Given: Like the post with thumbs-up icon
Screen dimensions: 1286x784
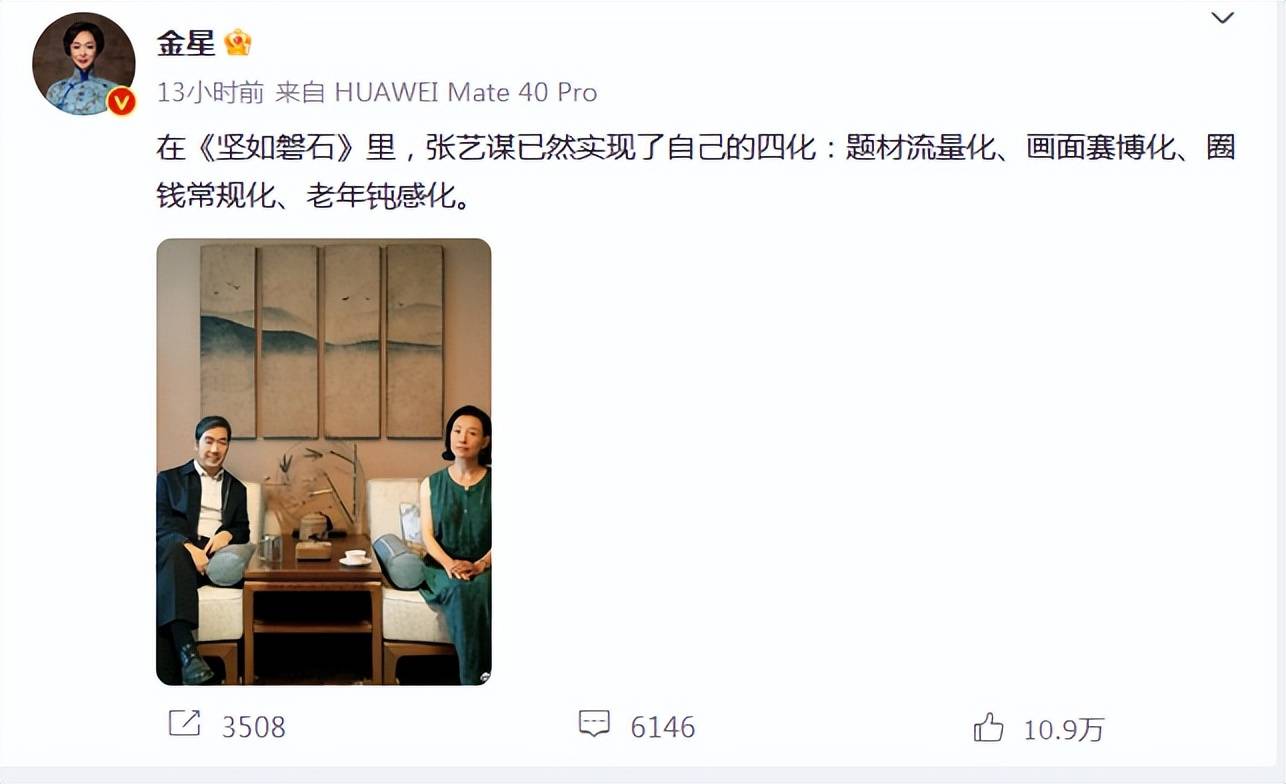Looking at the screenshot, I should (988, 727).
